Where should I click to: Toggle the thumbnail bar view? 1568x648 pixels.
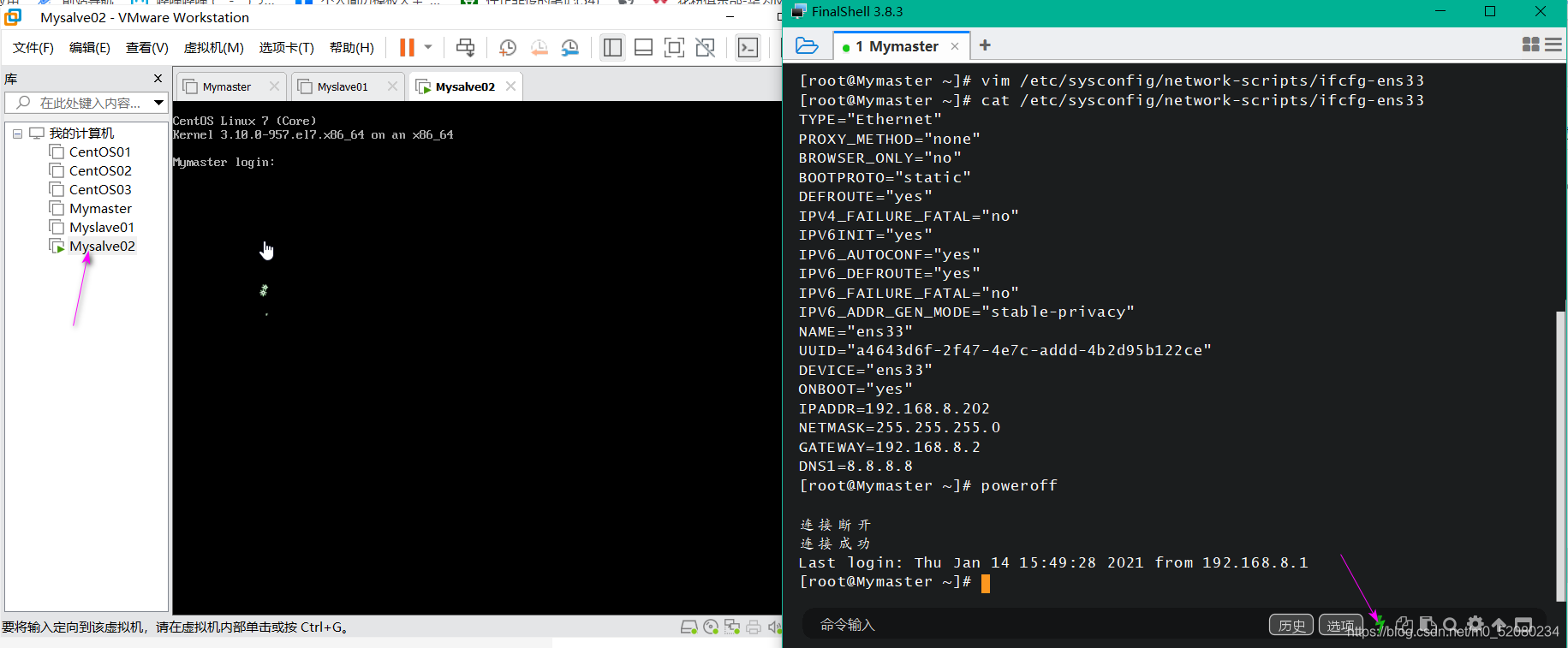643,48
